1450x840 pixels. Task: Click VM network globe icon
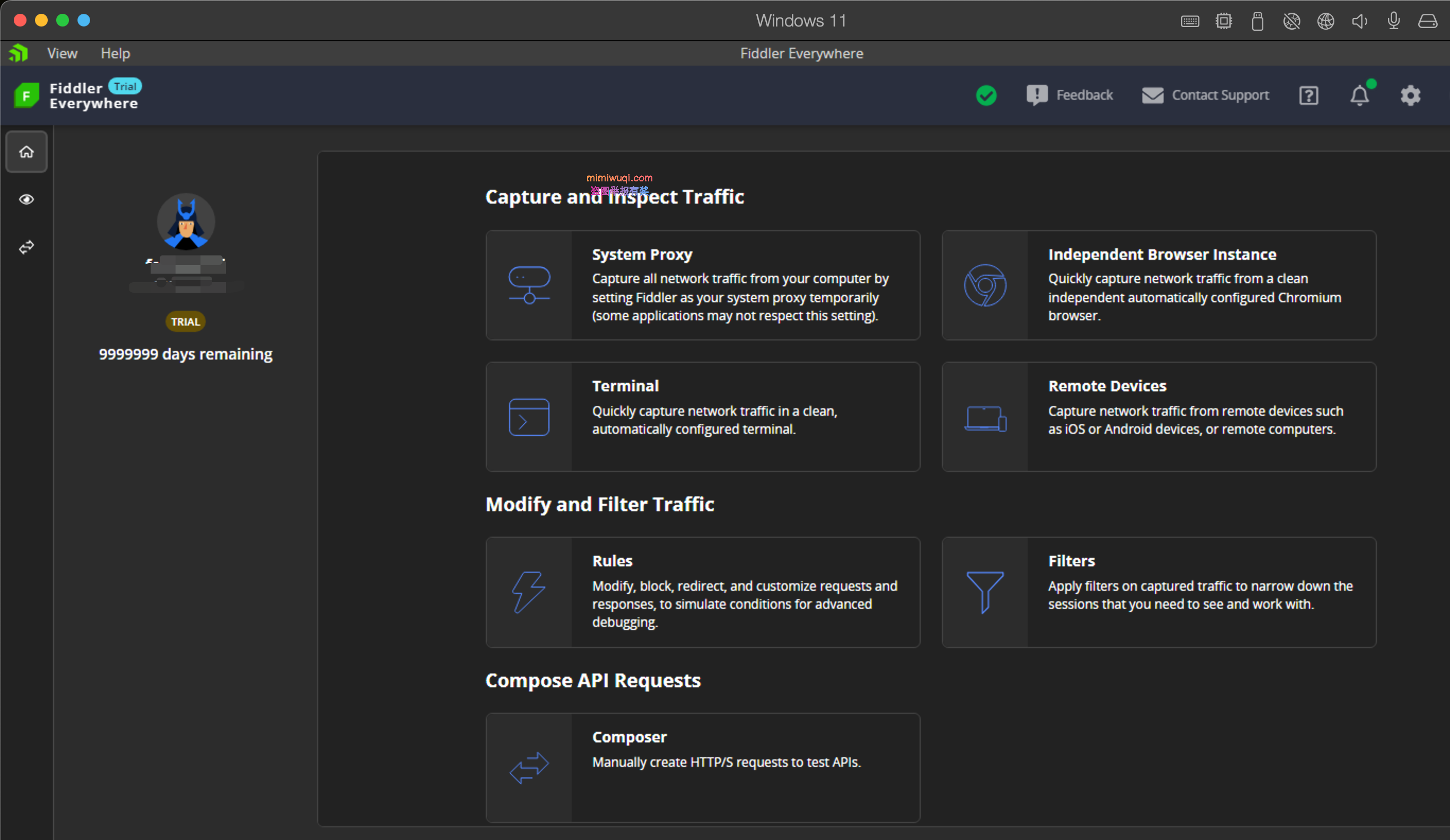tap(1326, 21)
